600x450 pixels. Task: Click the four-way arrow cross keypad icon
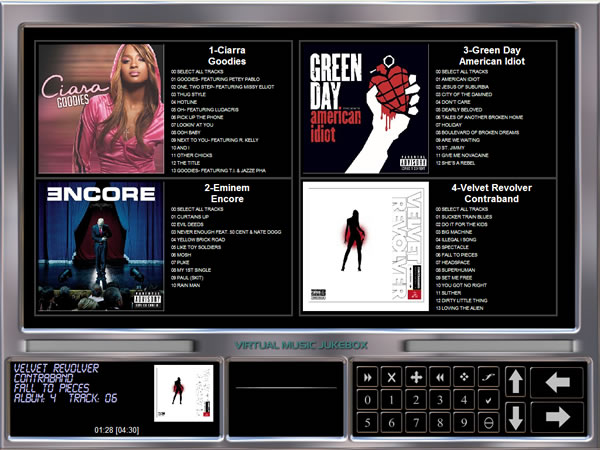point(416,377)
